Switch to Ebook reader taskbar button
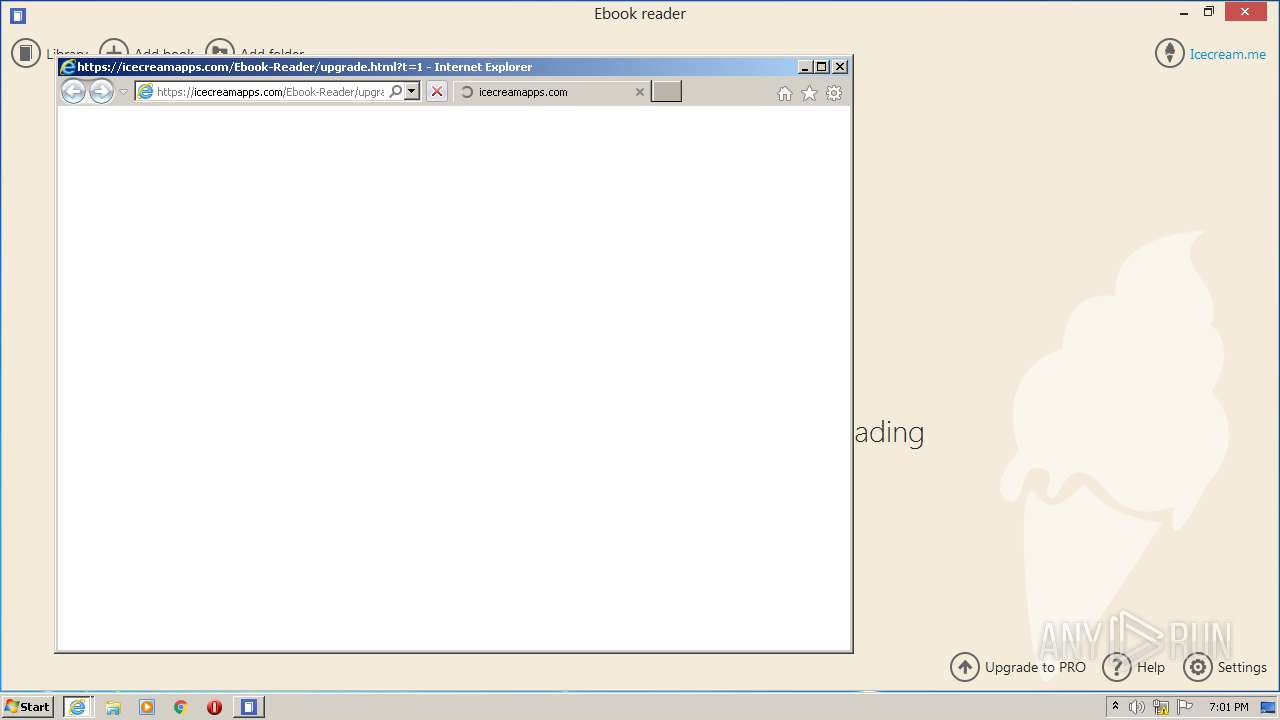Viewport: 1280px width, 720px height. pyautogui.click(x=249, y=707)
